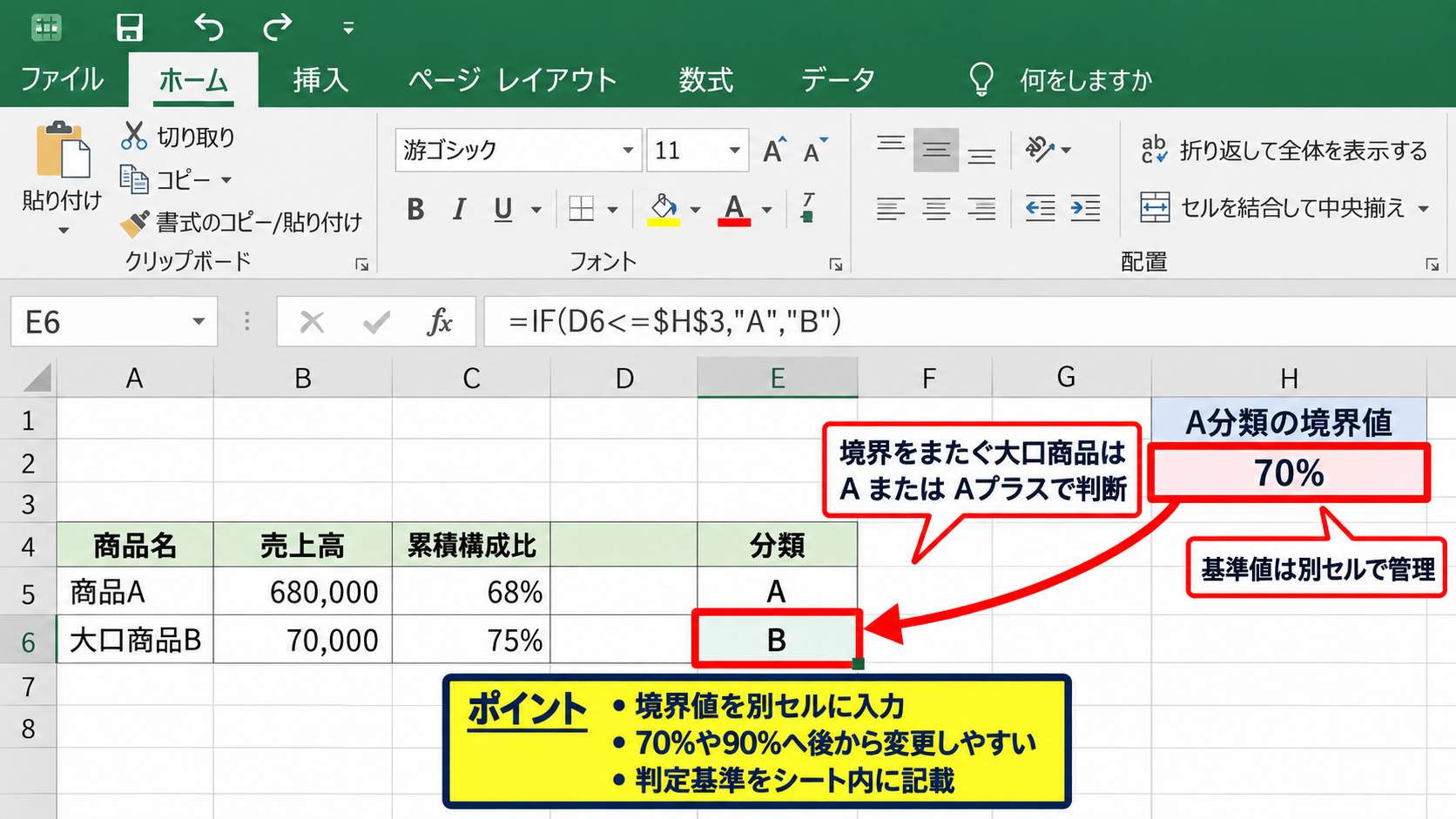Apply yellow fill color bucket
The width and height of the screenshot is (1456, 819).
664,209
